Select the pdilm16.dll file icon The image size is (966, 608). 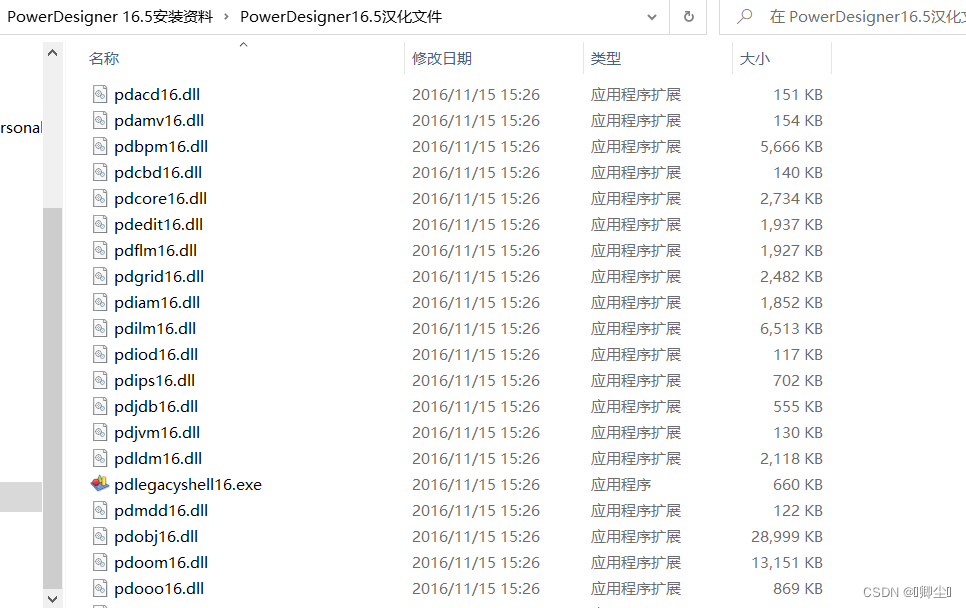(x=100, y=328)
